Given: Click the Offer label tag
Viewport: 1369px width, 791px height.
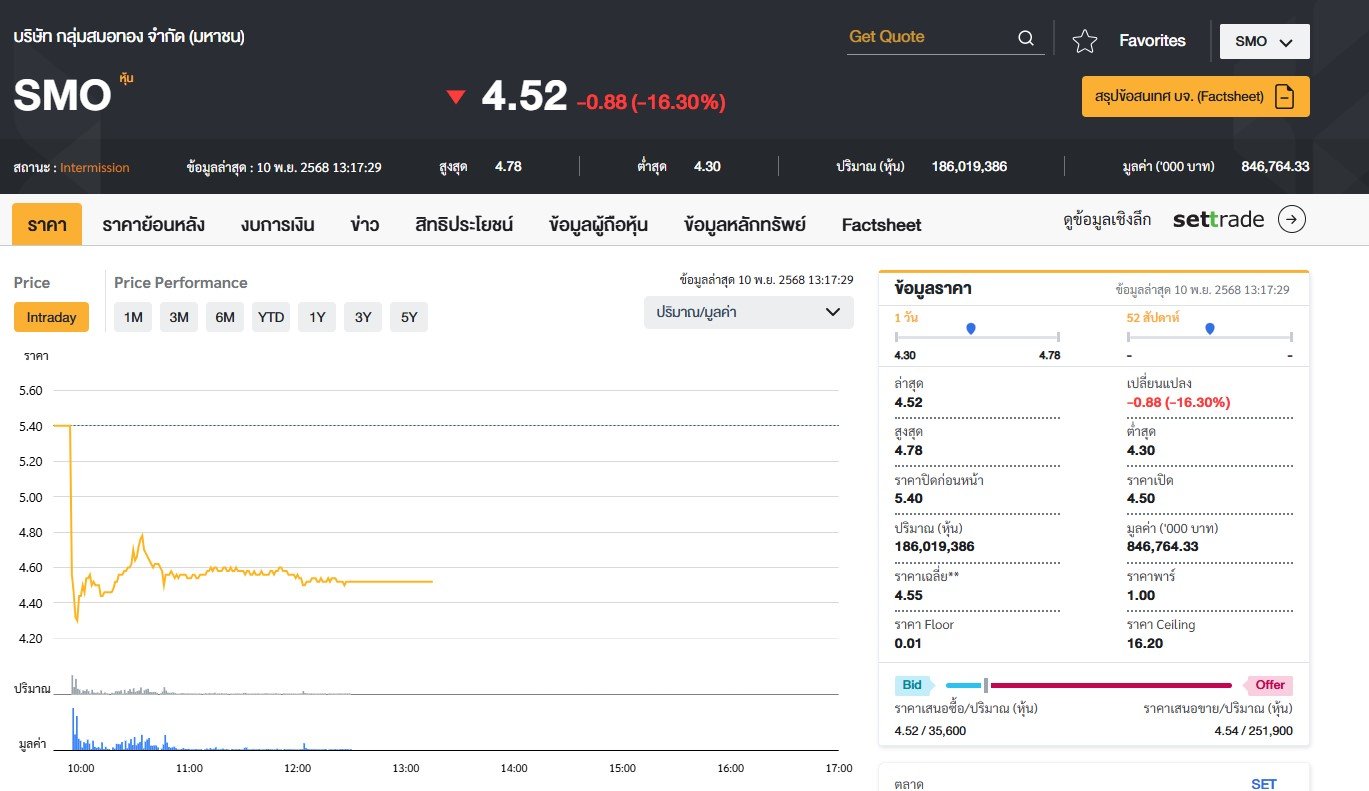Looking at the screenshot, I should (1270, 685).
